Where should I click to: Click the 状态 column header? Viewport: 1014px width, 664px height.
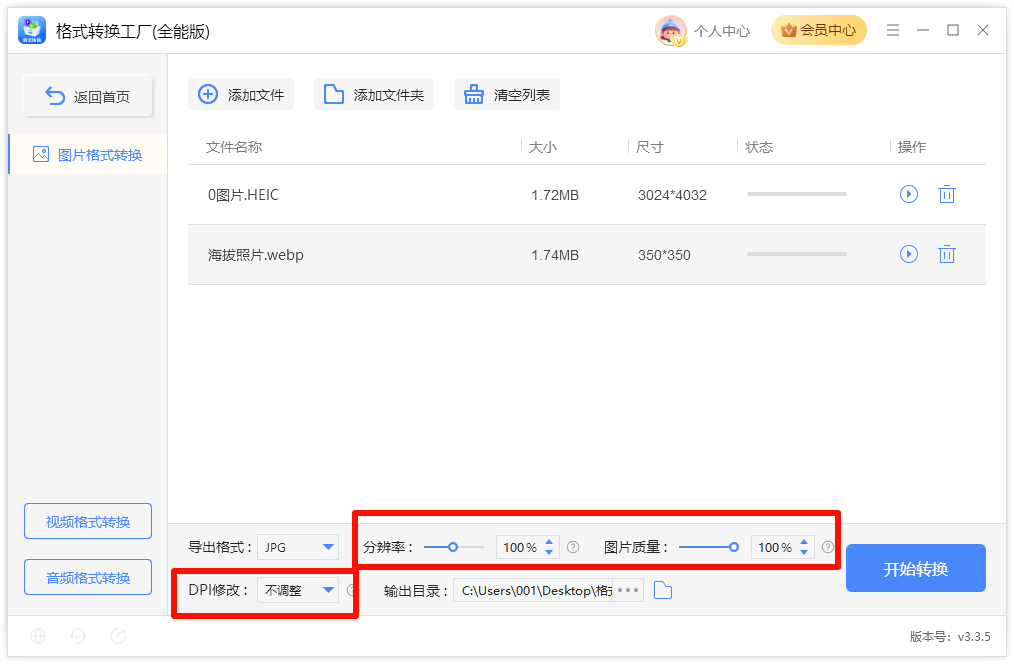759,147
